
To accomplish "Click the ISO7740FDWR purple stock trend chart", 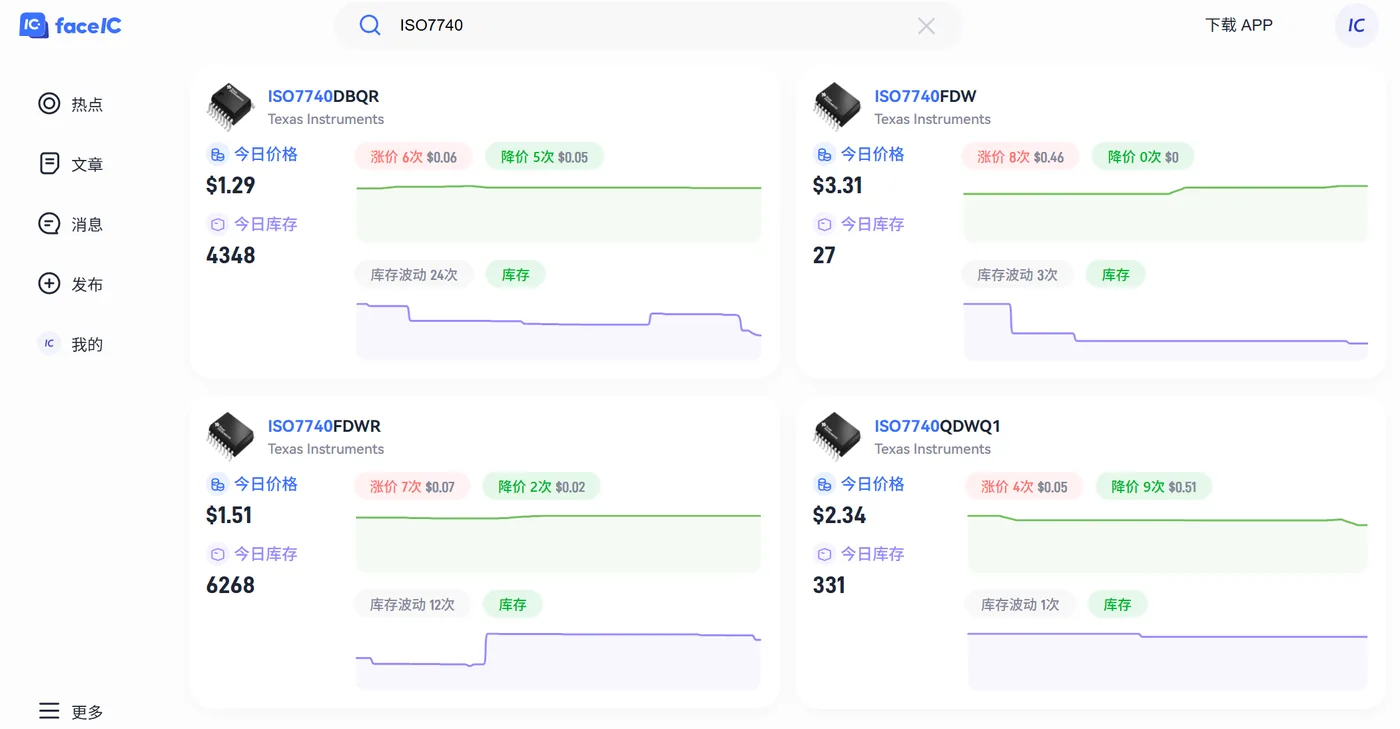I will point(559,660).
